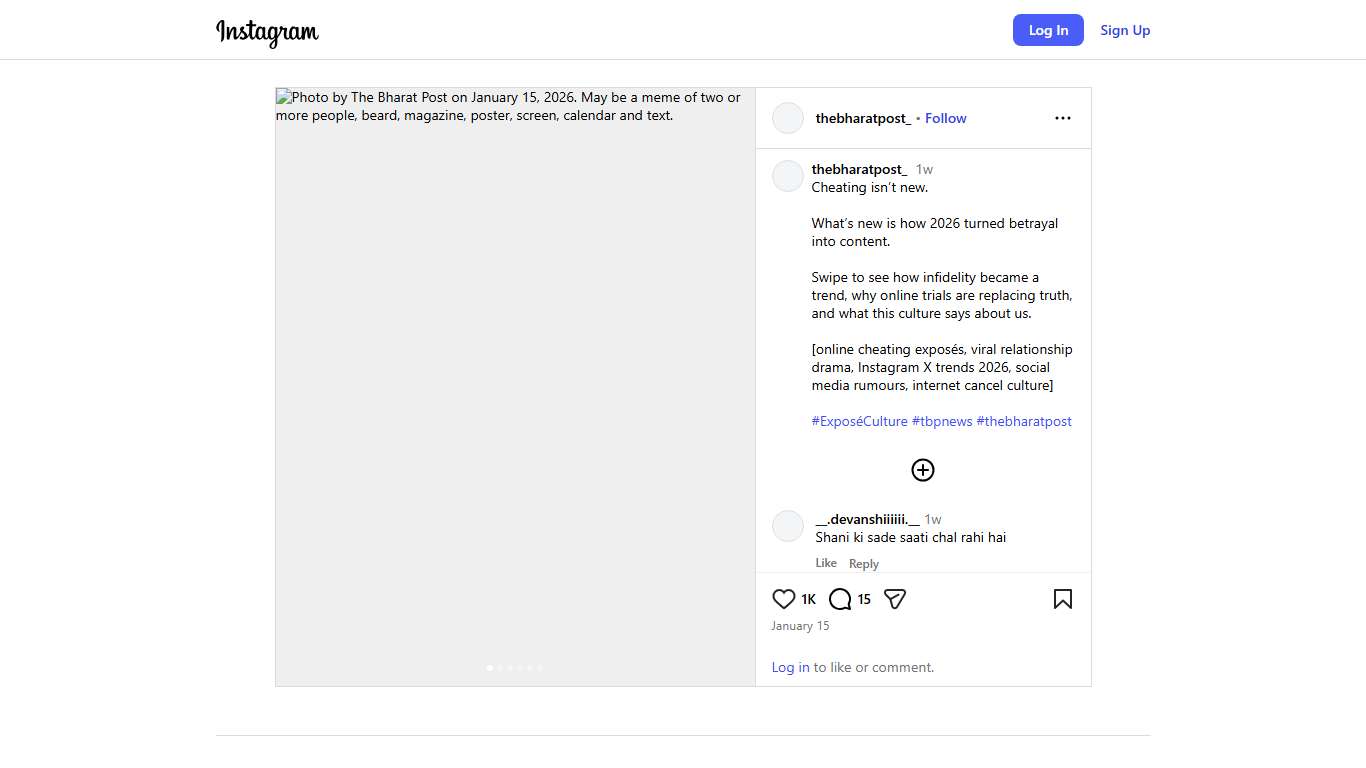Open __.devanshiiiiii.__ commenter avatar
Screen dimensions: 1366x768
788,526
